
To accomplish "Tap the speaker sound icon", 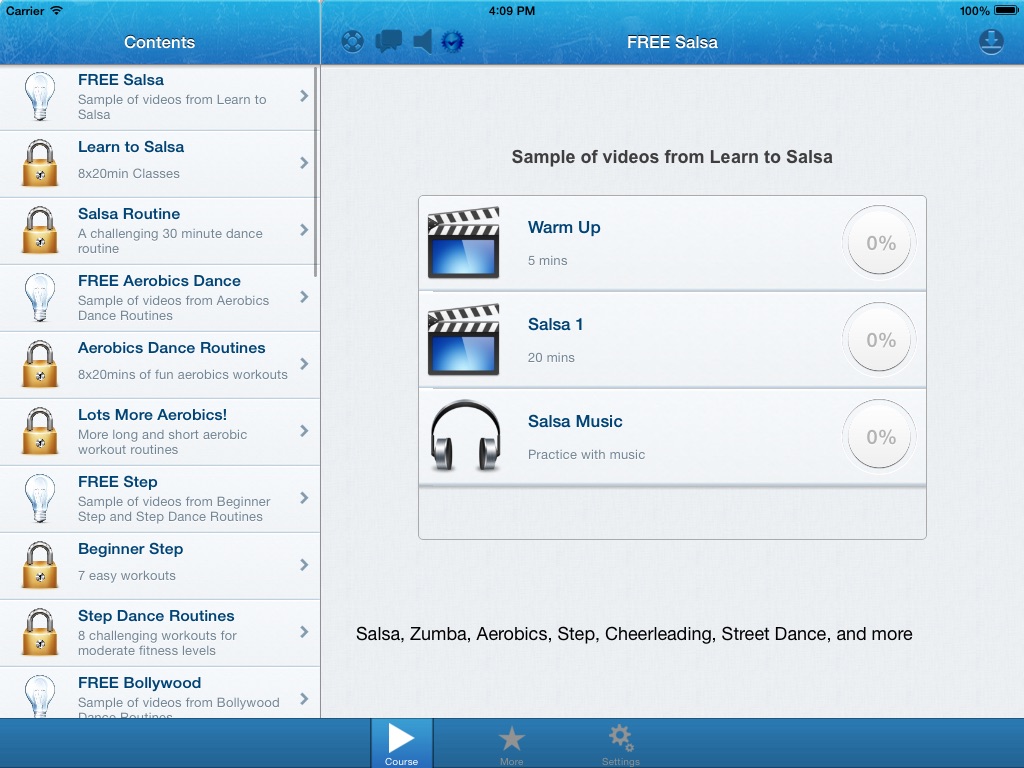I will coord(422,42).
